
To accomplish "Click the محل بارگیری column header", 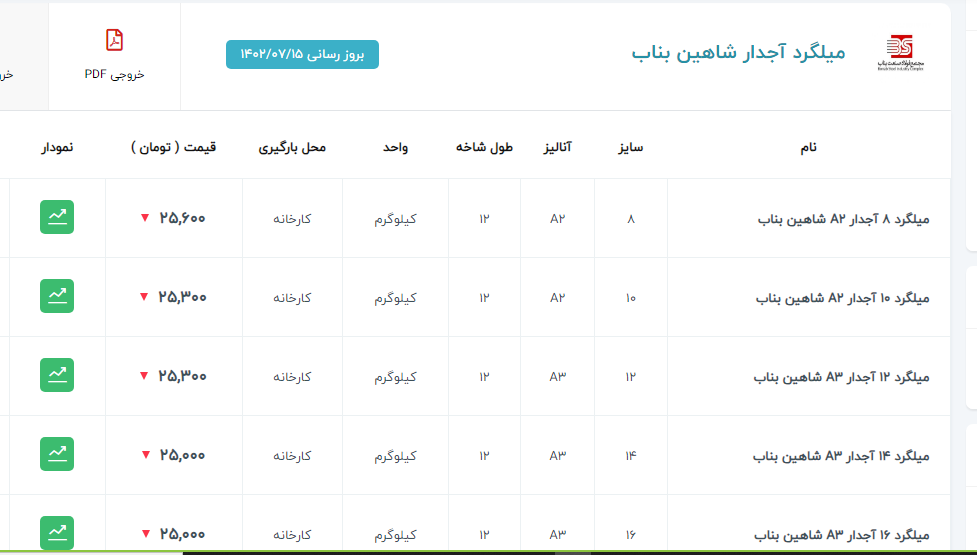I will (292, 148).
